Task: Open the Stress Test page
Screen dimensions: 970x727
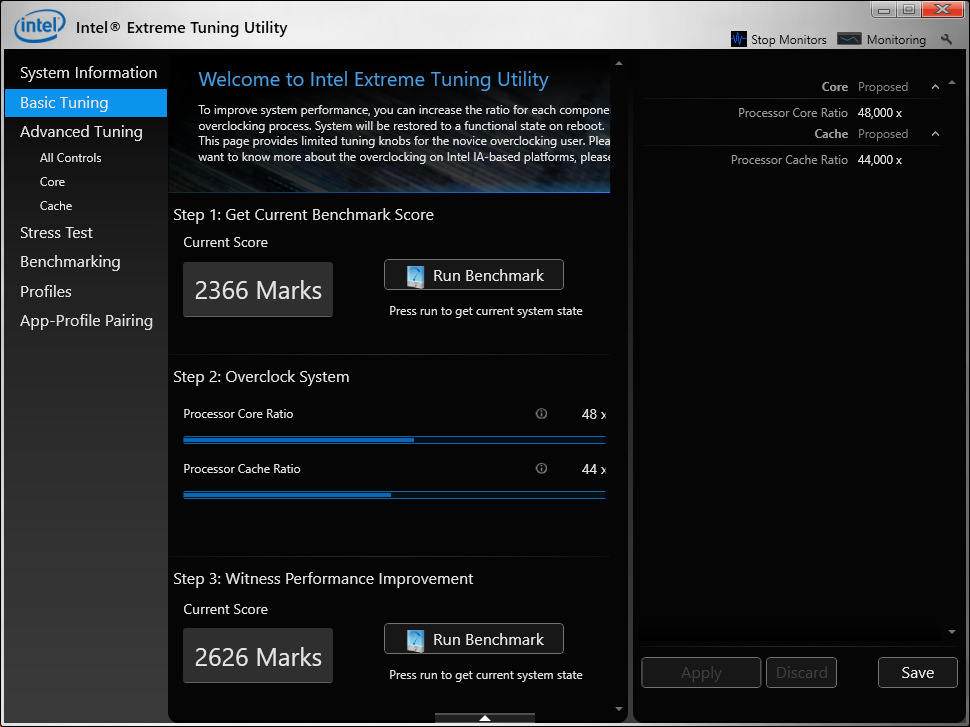Action: [56, 233]
